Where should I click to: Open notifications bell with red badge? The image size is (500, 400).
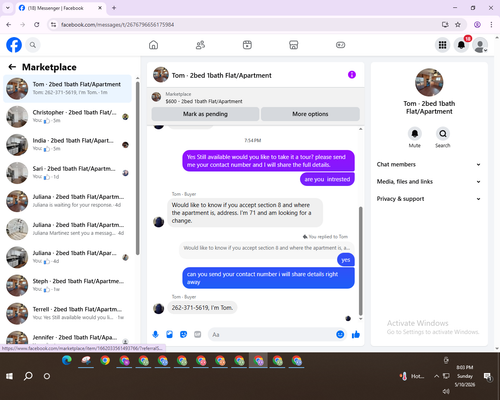tap(461, 45)
